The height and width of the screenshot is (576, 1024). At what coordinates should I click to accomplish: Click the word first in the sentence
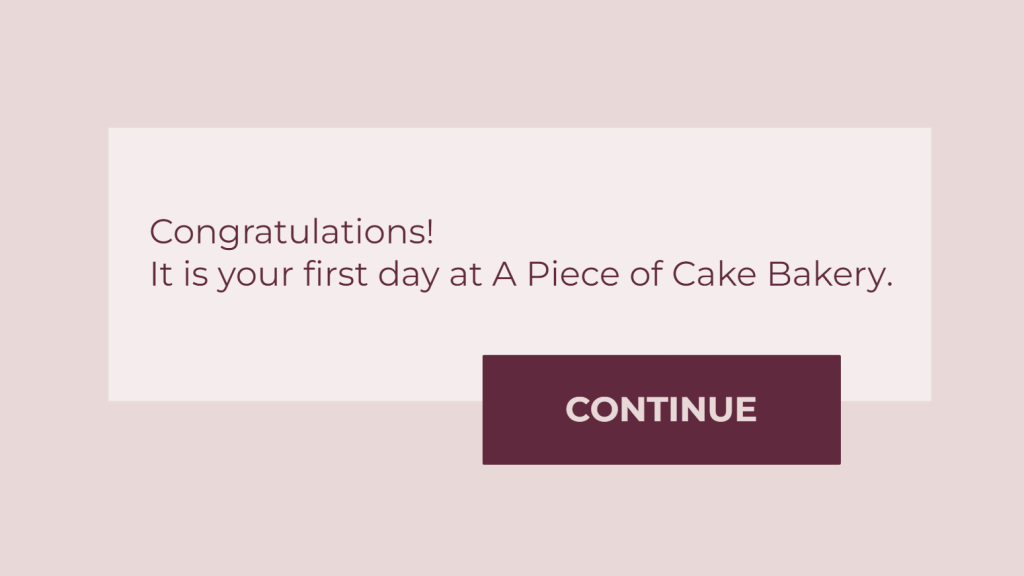click(x=335, y=274)
